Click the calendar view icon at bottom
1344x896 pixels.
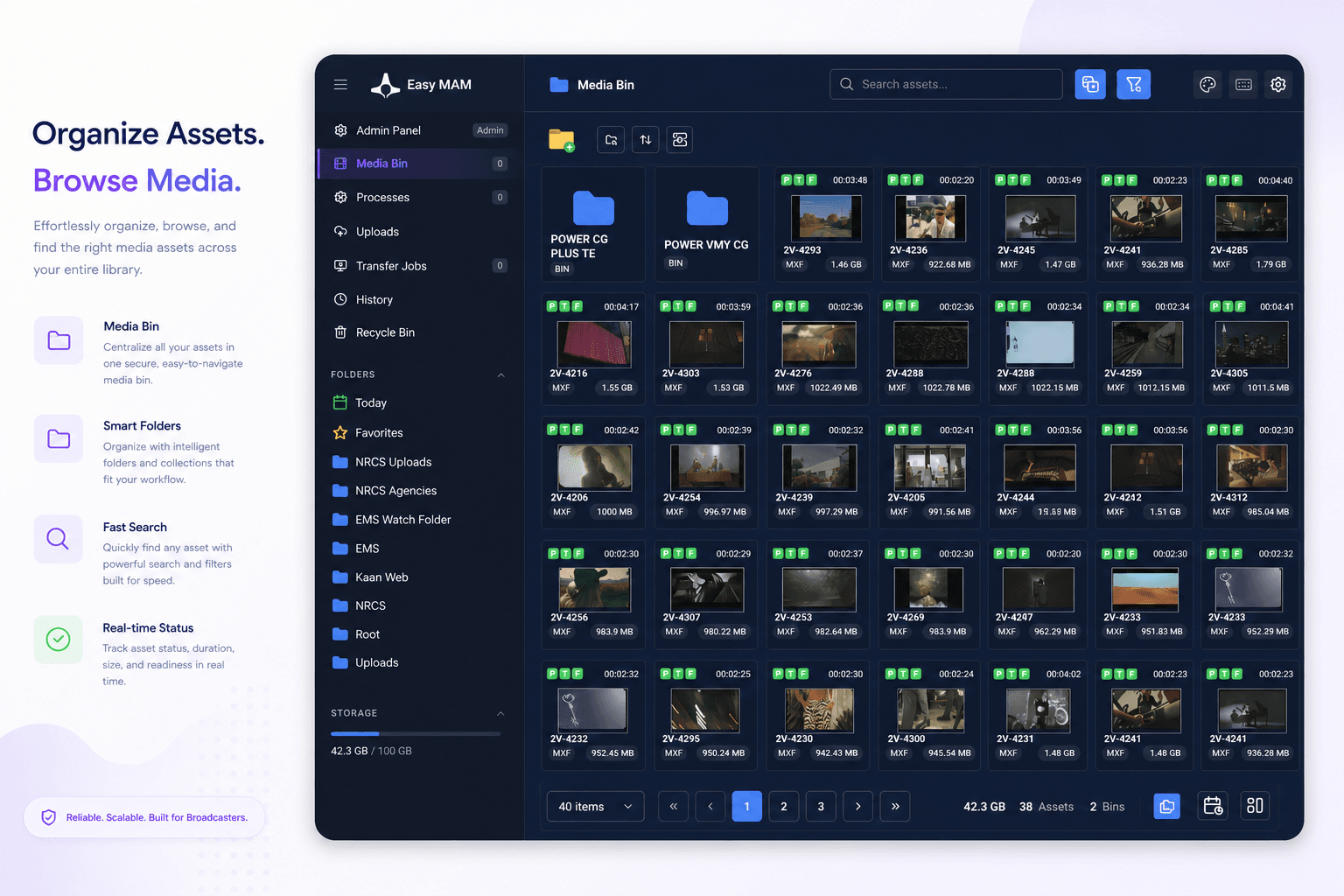[x=1213, y=806]
